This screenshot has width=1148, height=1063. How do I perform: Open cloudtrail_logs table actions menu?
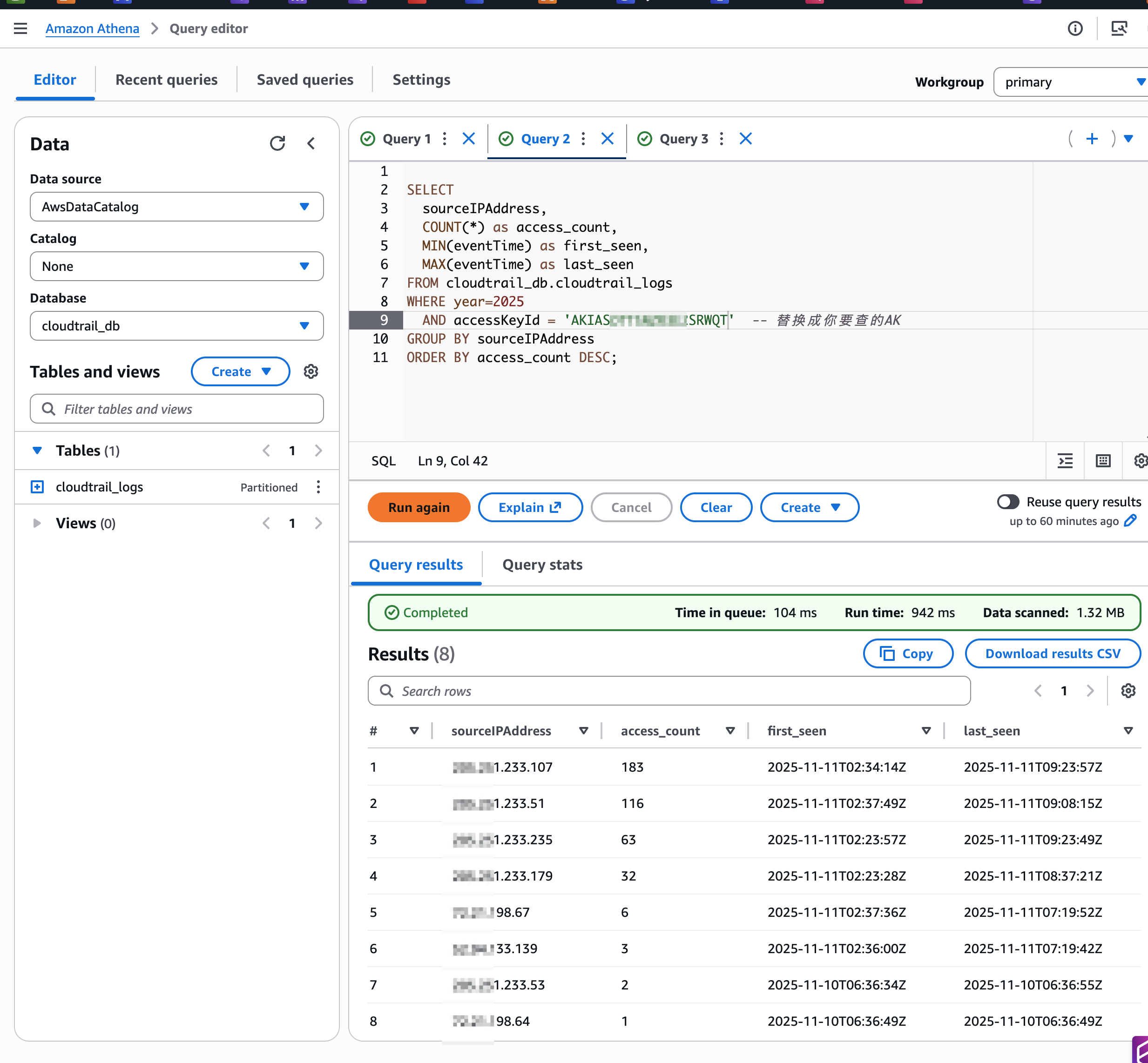pyautogui.click(x=318, y=487)
